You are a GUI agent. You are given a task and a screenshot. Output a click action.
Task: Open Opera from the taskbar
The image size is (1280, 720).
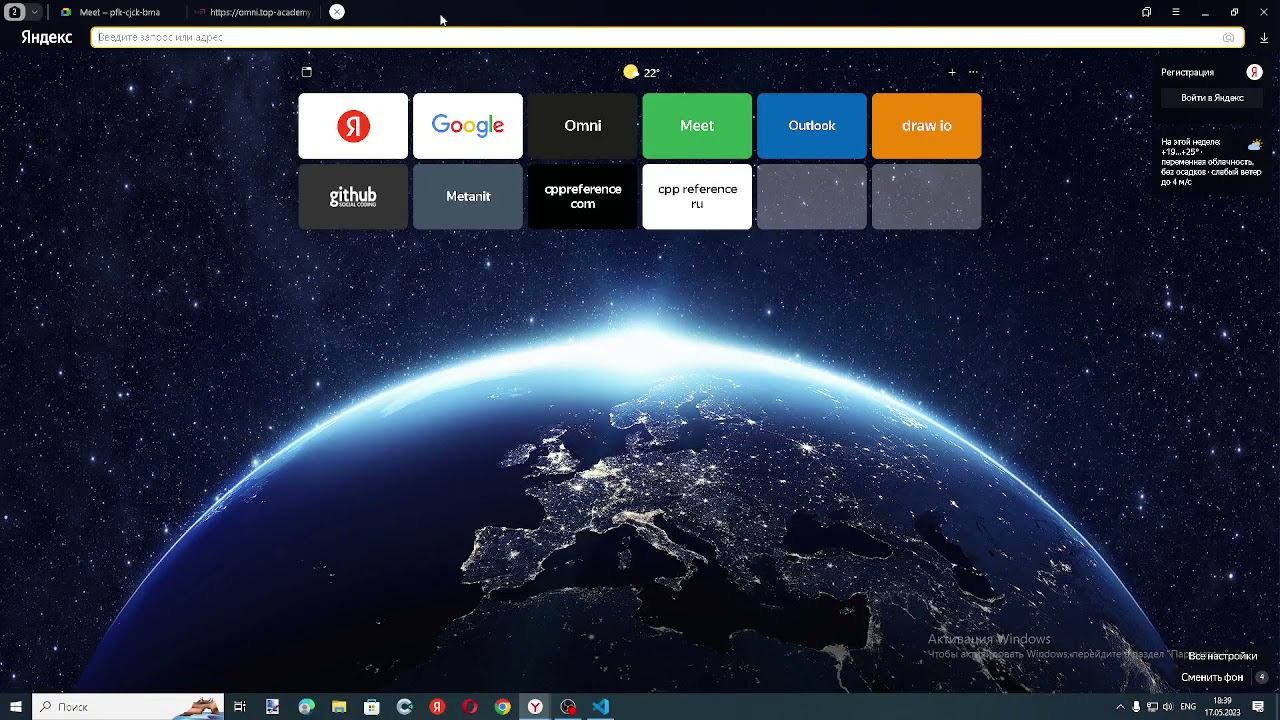point(470,706)
